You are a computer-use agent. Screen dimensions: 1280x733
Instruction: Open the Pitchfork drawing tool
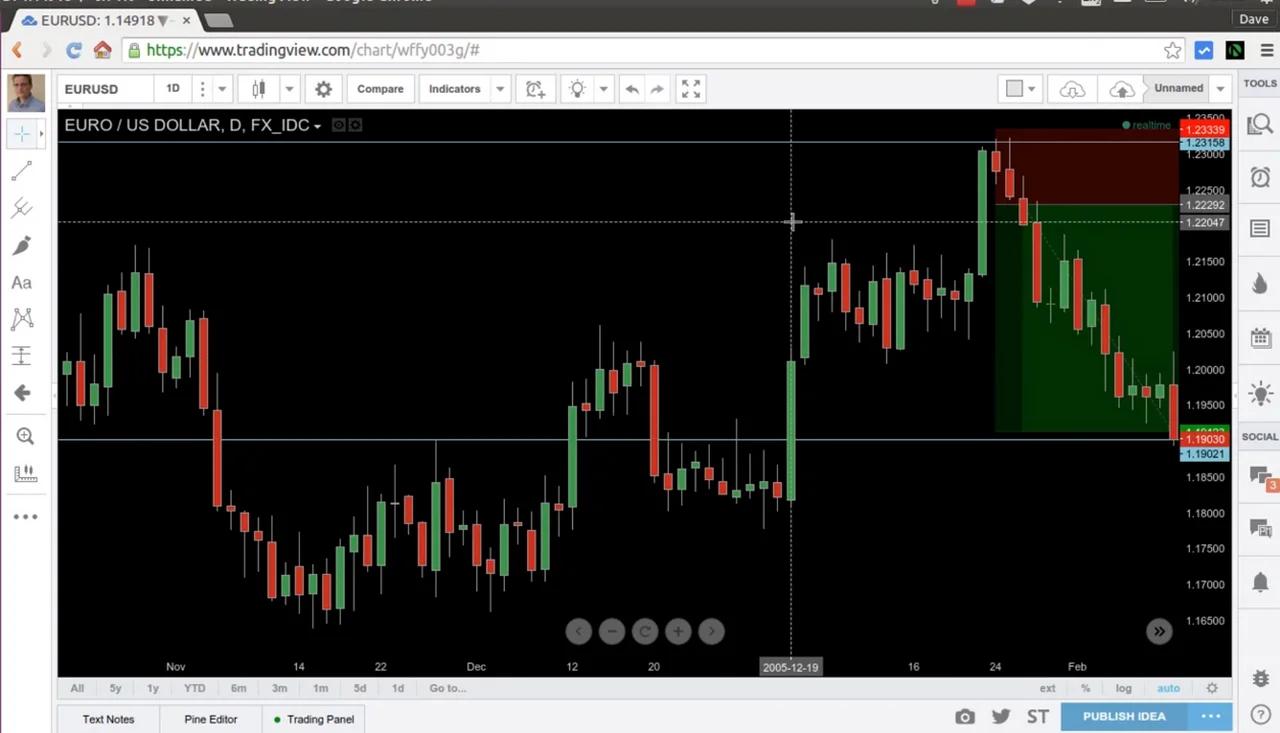coord(22,208)
